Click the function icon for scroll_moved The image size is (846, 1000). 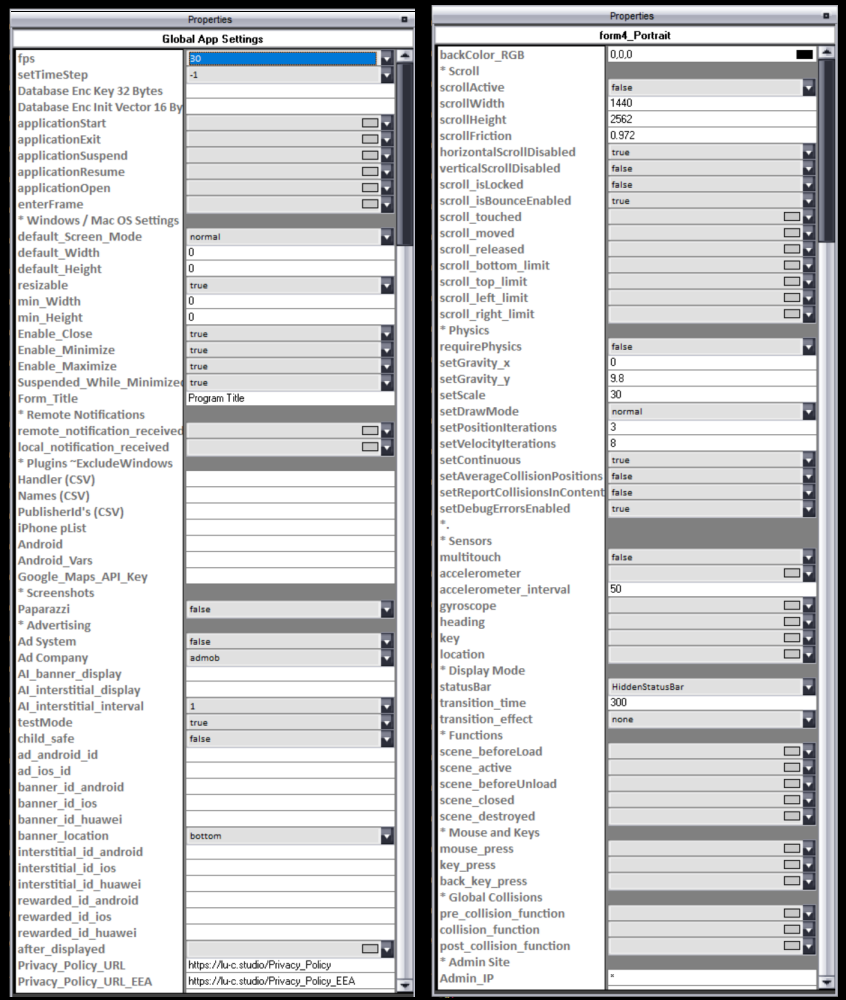[x=792, y=233]
